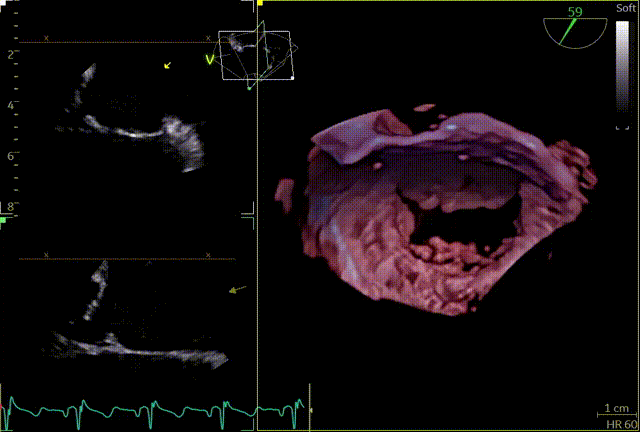
Task: Click the angle value 59
Action: pos(575,12)
